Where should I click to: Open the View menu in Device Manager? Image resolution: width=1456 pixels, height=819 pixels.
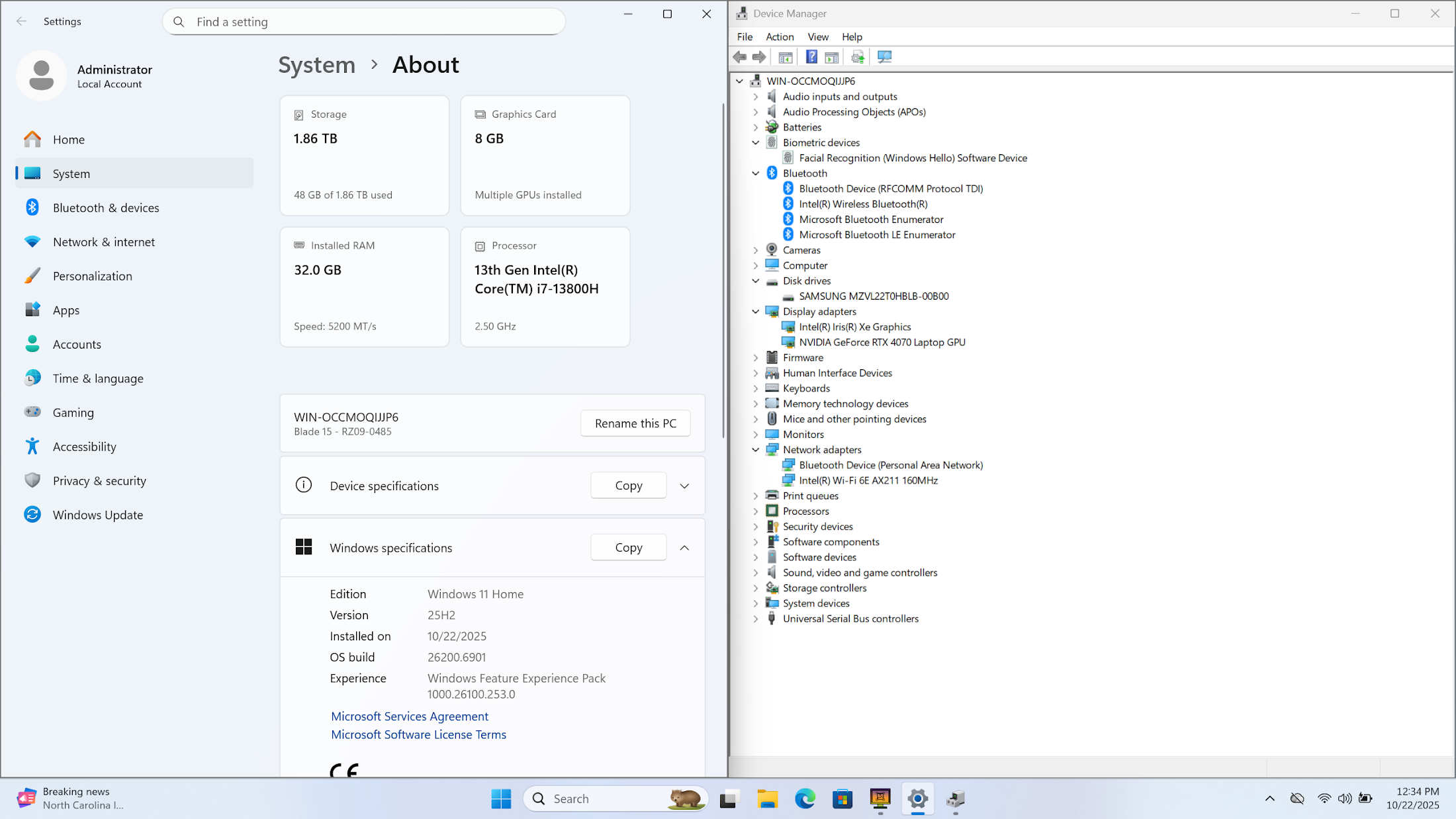(817, 37)
